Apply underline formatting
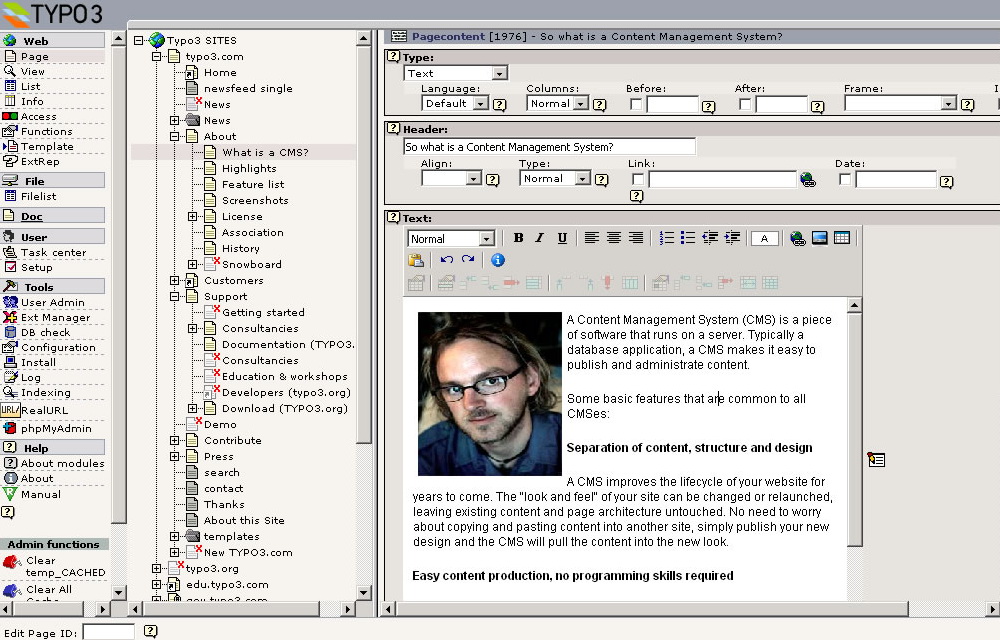Screen dimensions: 1000x640 click(562, 238)
